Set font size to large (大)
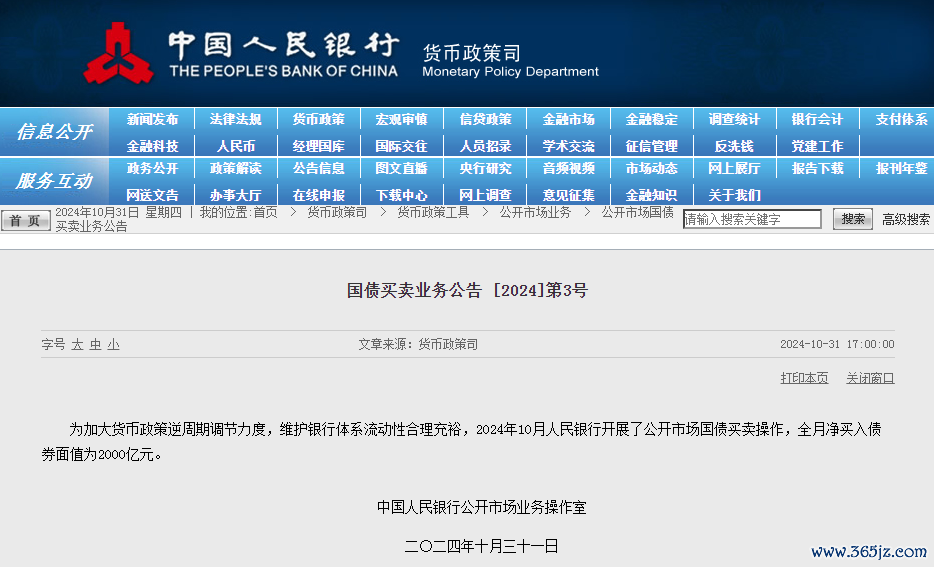Viewport: 934px width, 567px height. [77, 344]
